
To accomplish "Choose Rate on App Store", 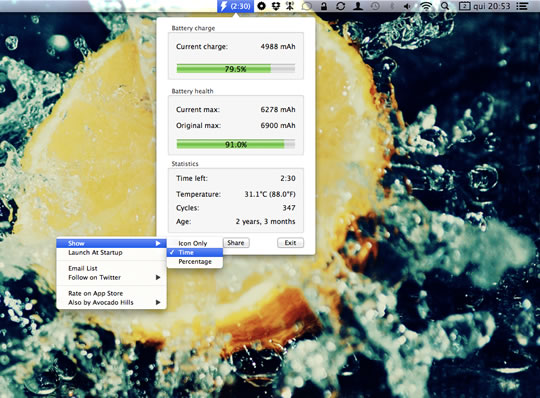I will coord(111,293).
